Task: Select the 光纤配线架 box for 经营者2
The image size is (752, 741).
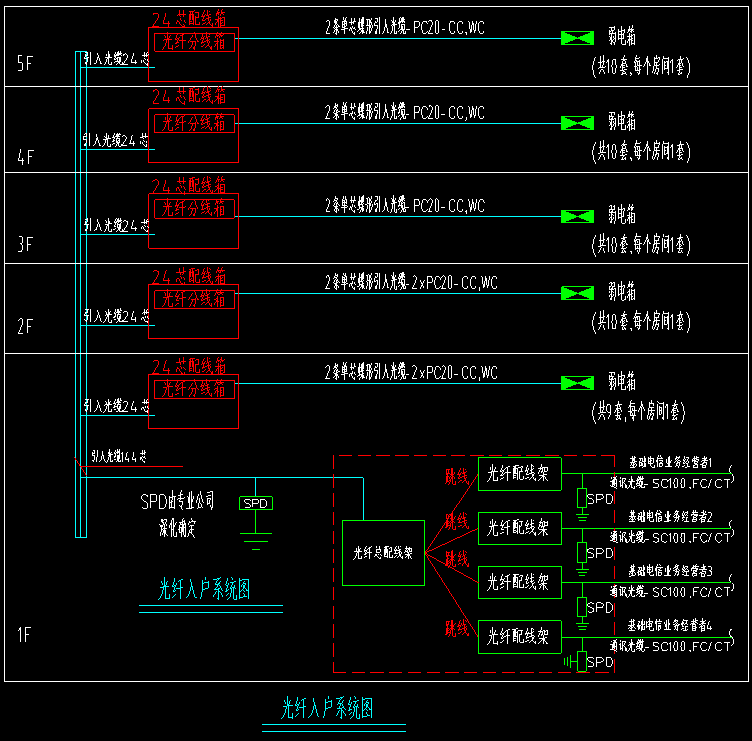Action: click(x=520, y=528)
